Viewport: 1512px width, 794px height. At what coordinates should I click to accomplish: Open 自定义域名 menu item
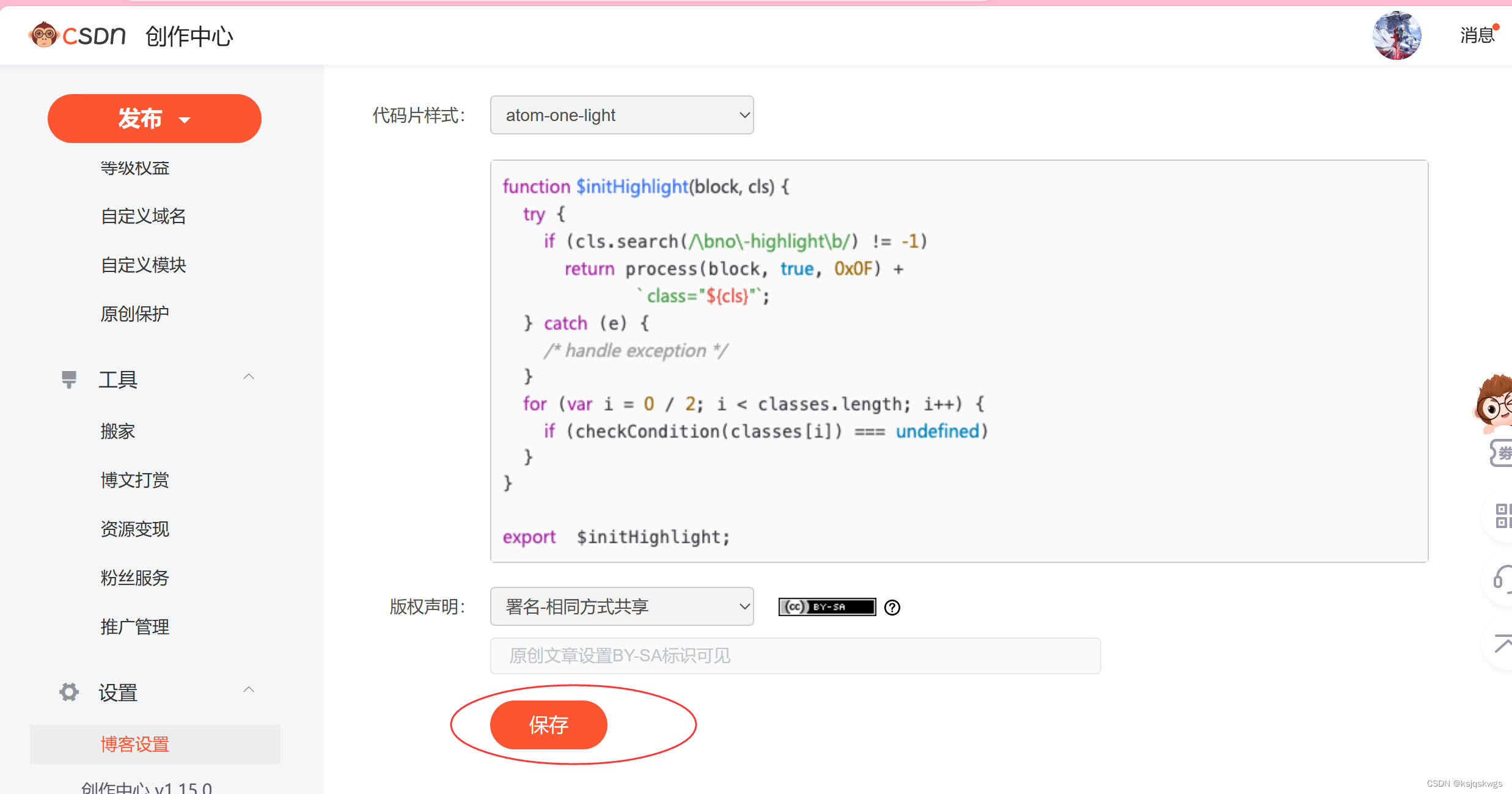click(x=144, y=216)
